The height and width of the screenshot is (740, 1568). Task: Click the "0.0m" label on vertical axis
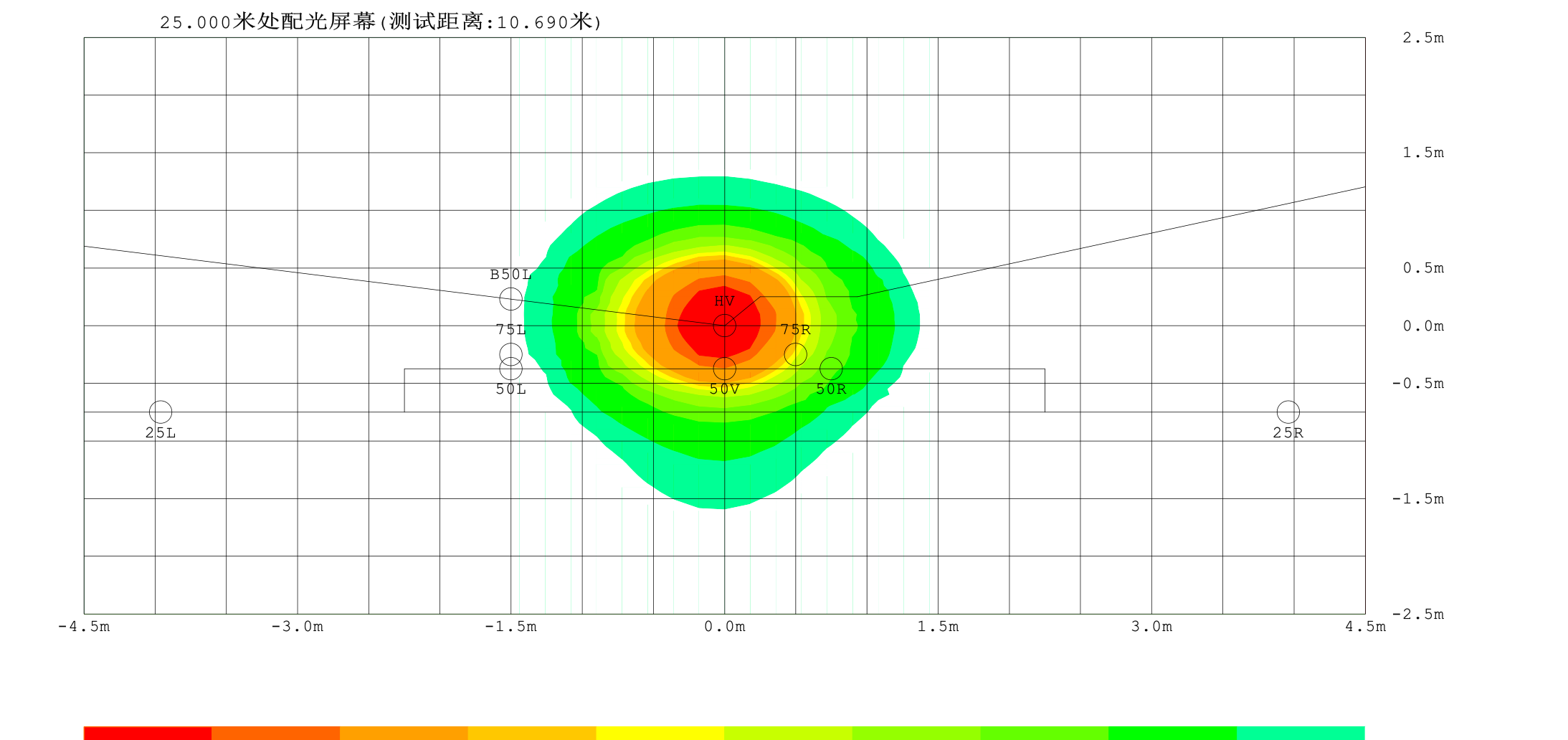1423,326
